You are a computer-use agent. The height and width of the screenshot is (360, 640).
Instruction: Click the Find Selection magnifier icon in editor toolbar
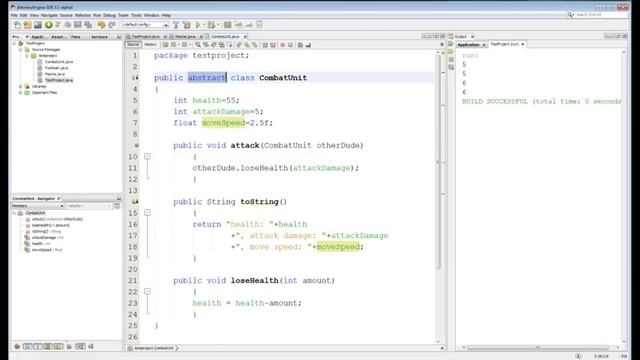click(x=198, y=45)
